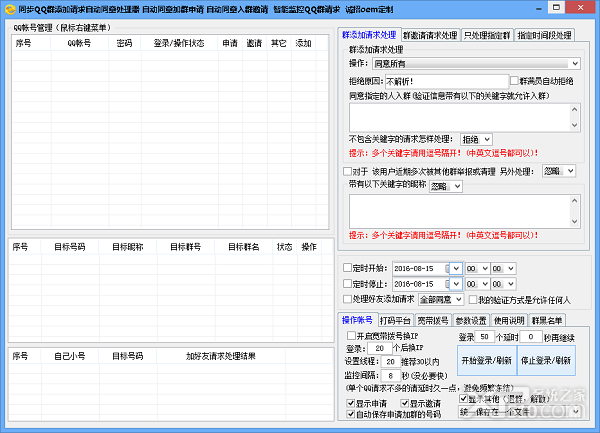This screenshot has width=600, height=433.
Task: Click the 邀请 column header
Action: click(x=254, y=43)
